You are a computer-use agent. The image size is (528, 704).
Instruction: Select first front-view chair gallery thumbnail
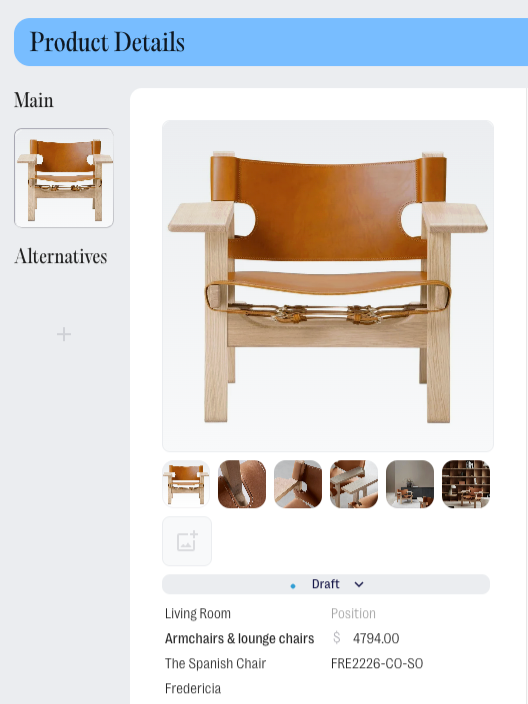pyautogui.click(x=186, y=484)
